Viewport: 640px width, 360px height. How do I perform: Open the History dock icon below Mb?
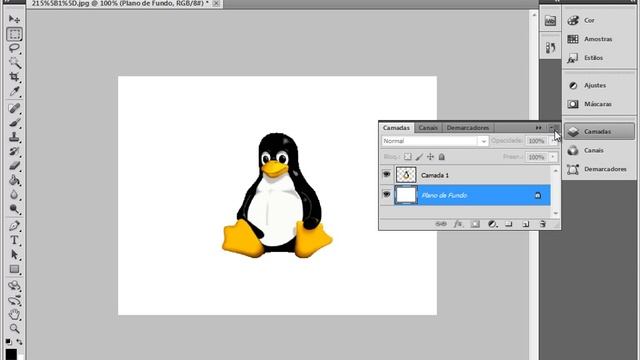(x=550, y=48)
